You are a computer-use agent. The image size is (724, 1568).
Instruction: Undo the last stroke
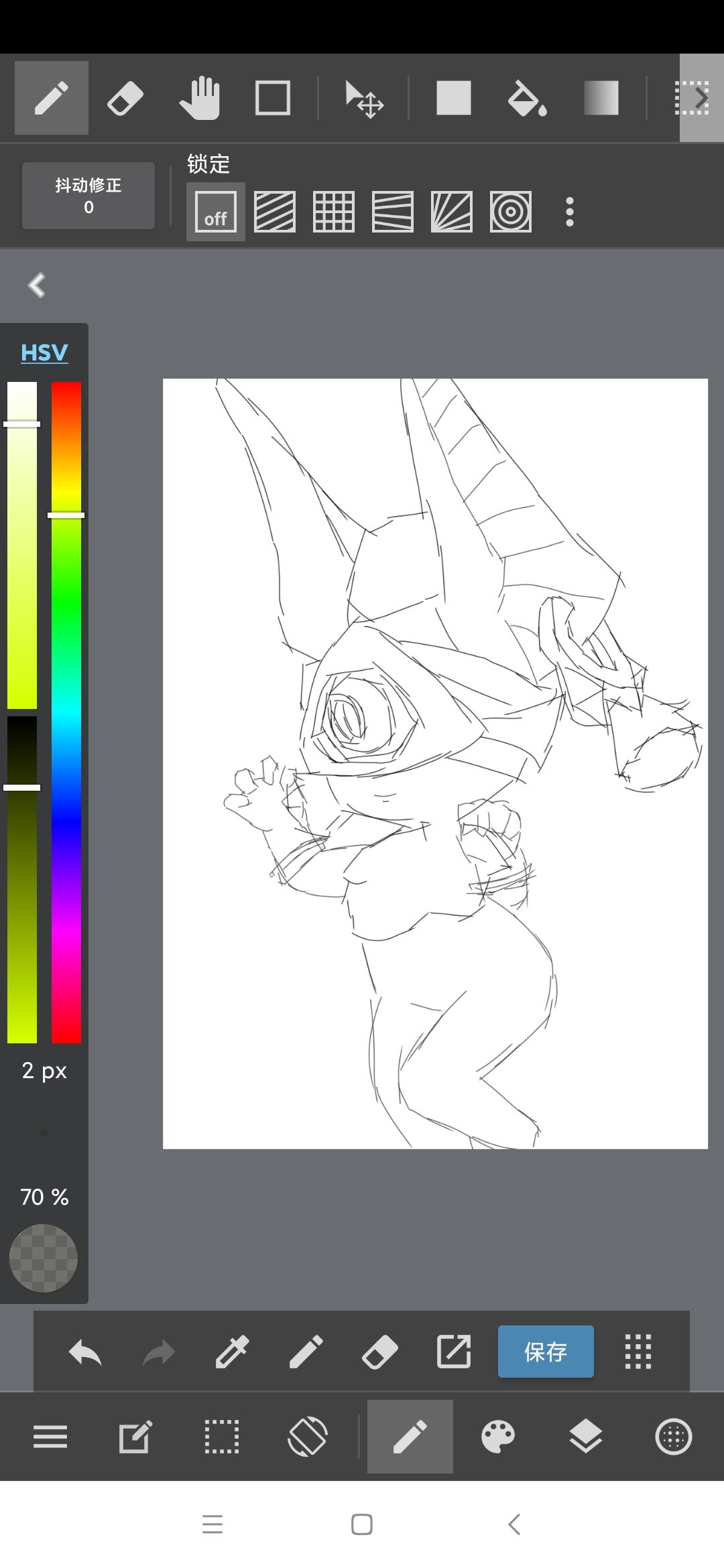[x=85, y=1352]
